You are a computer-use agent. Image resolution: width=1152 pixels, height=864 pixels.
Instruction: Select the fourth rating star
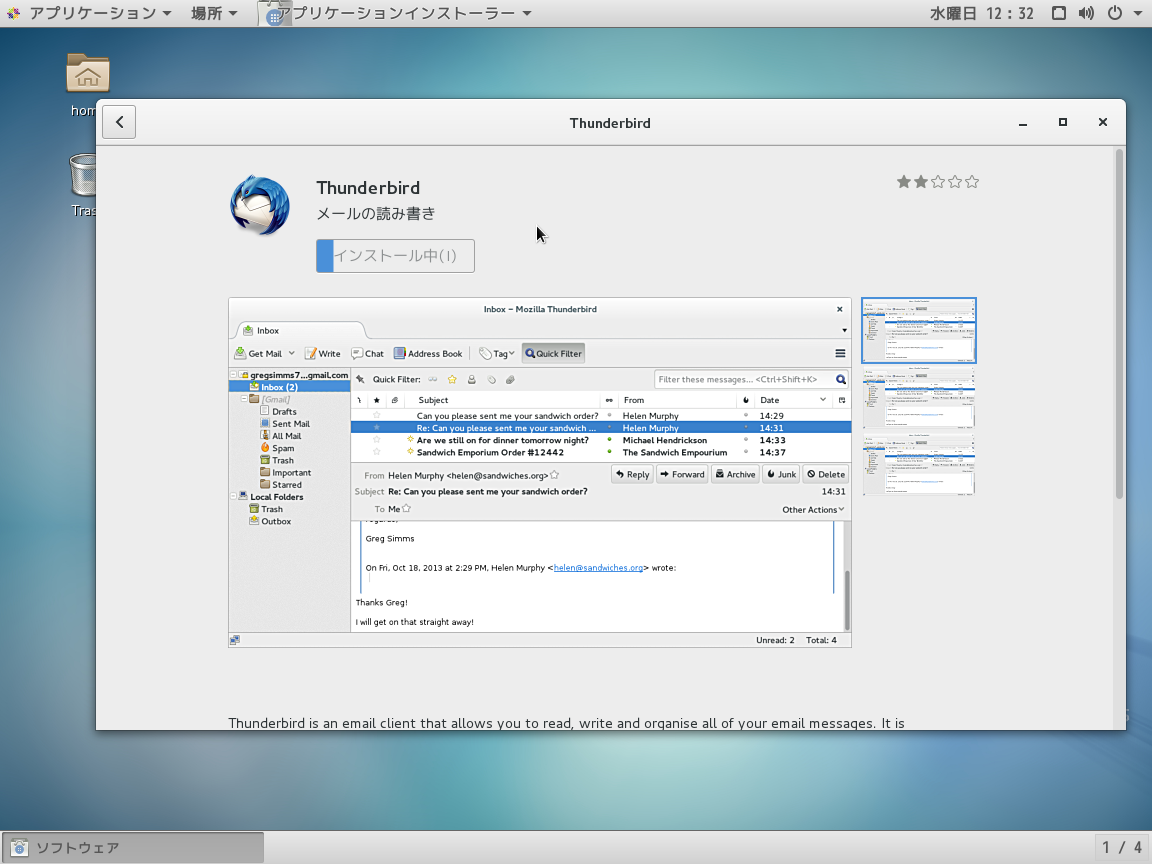(955, 181)
